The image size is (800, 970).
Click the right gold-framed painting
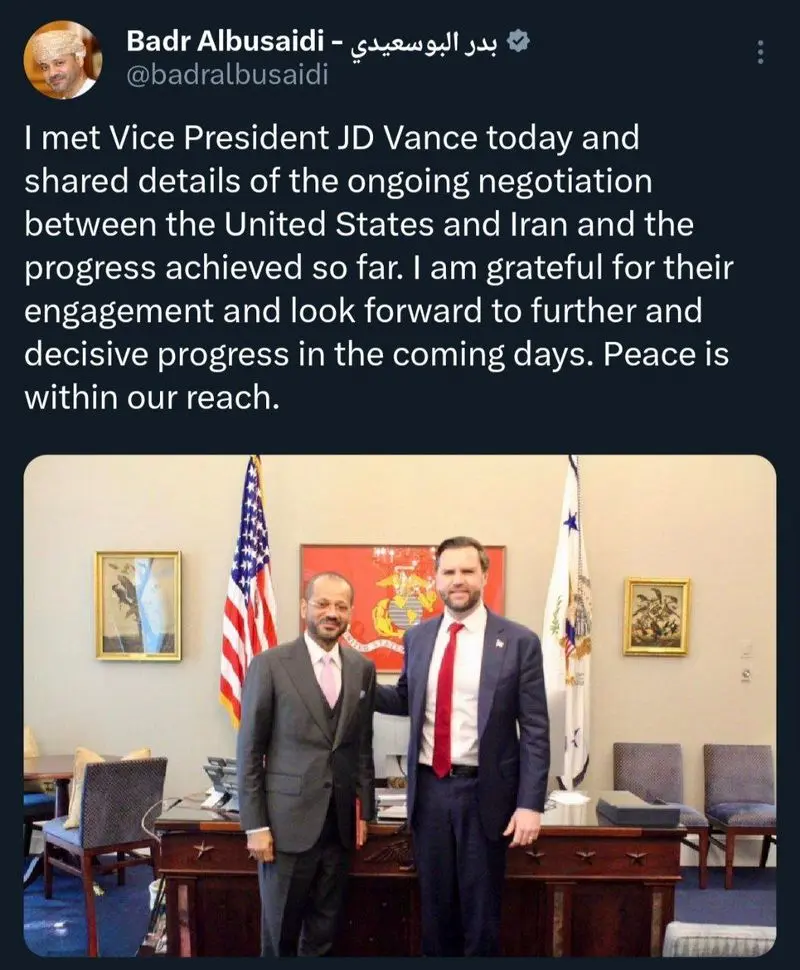(x=656, y=616)
